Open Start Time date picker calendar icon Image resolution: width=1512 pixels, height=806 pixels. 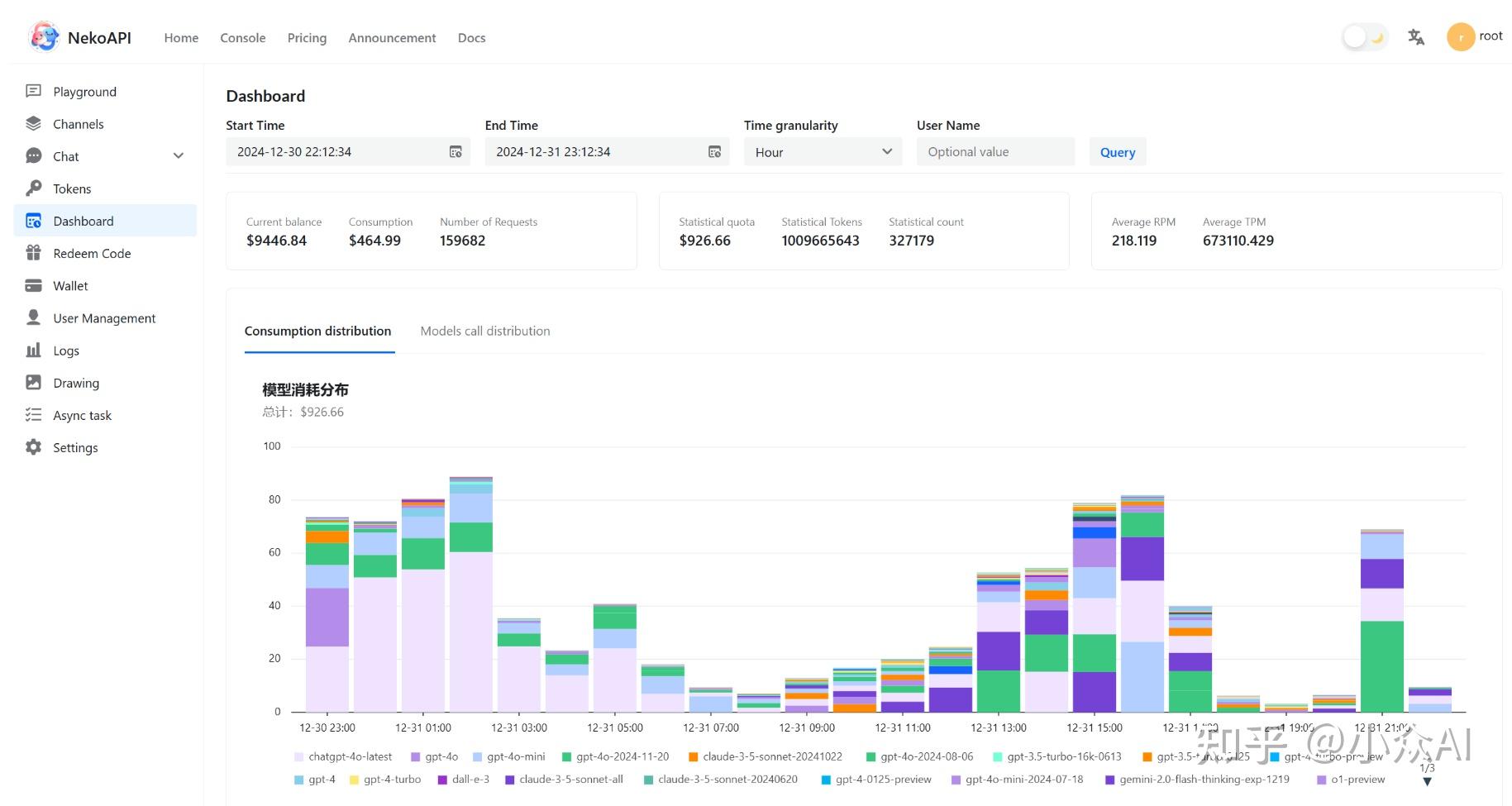tap(456, 151)
